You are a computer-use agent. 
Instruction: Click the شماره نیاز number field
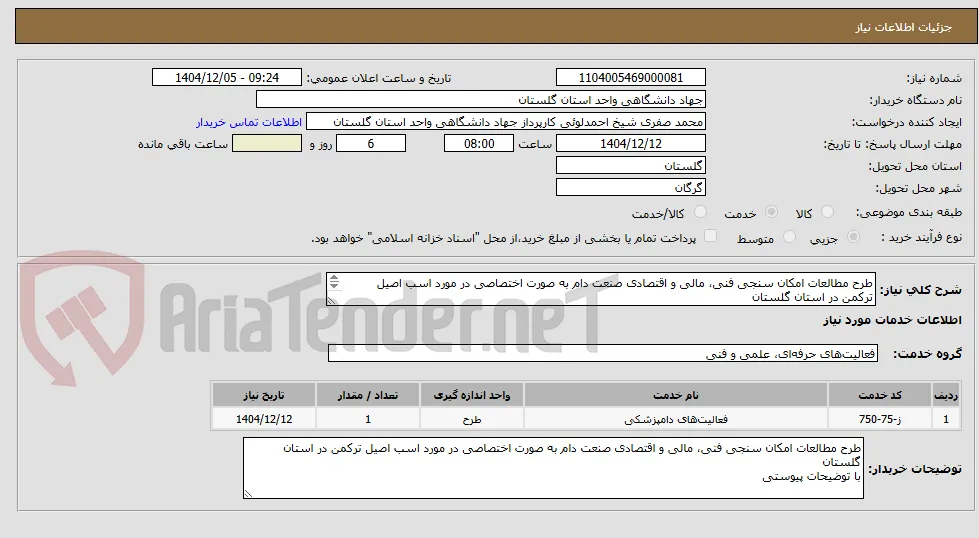point(631,77)
